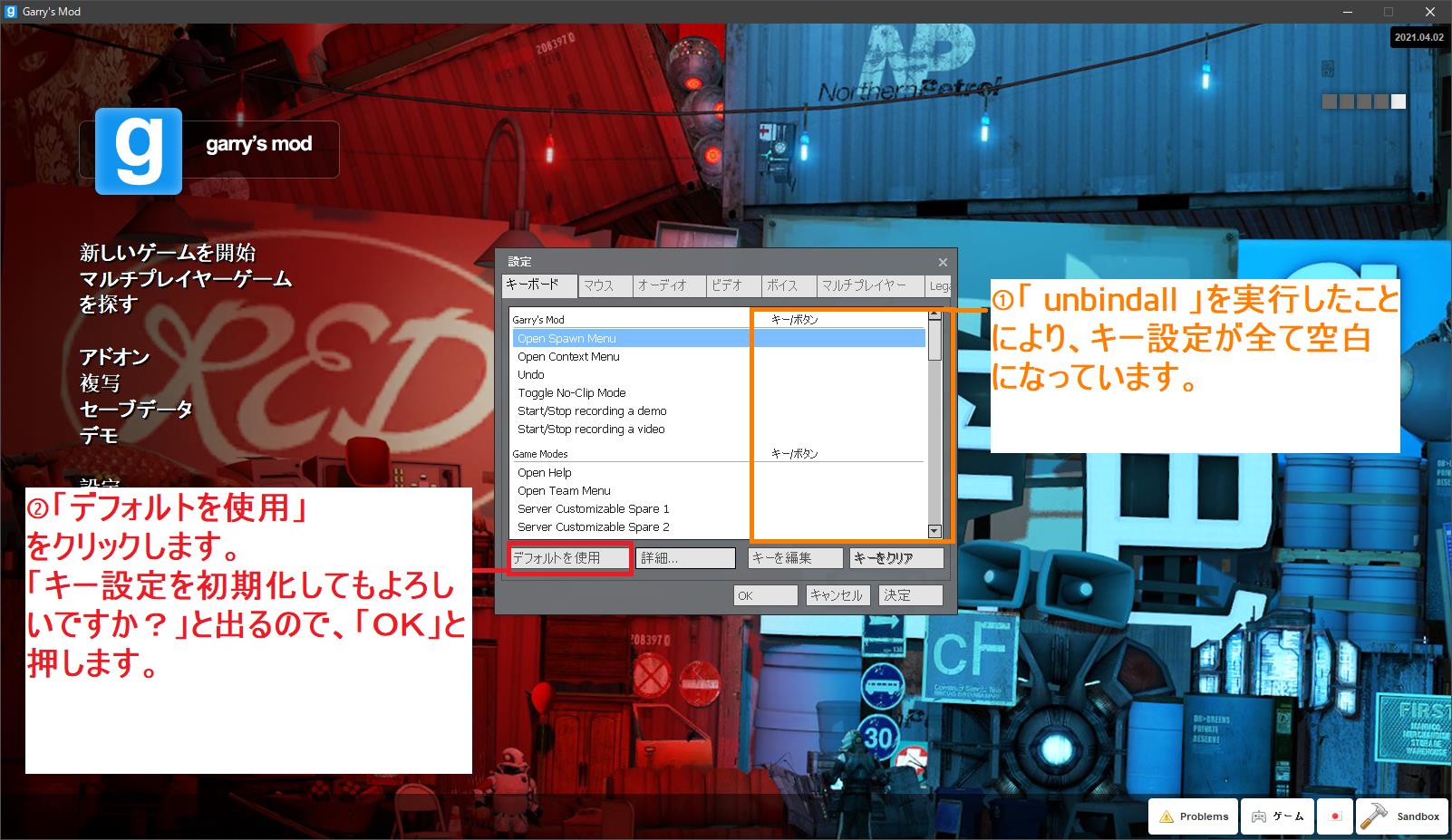The height and width of the screenshot is (840, 1452).
Task: Click the キーを編集 button
Action: pyautogui.click(x=795, y=558)
